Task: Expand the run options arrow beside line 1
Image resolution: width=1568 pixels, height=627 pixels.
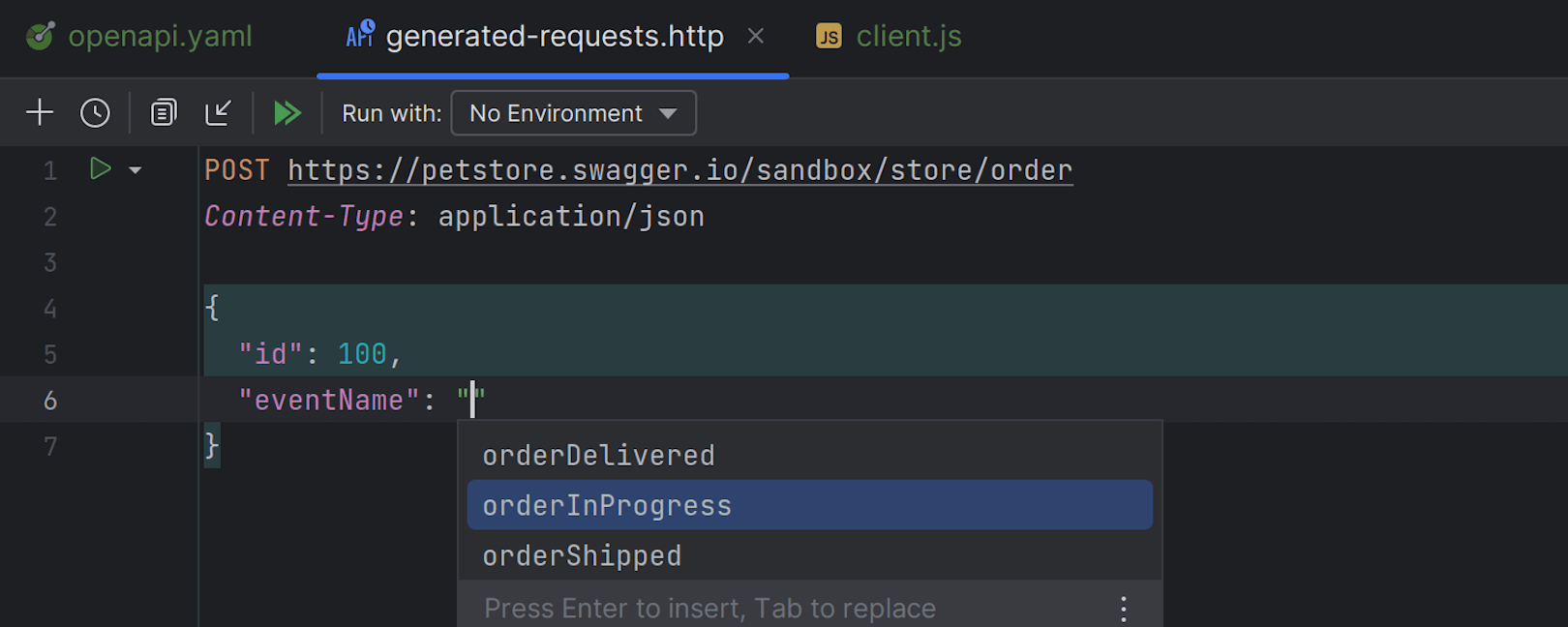Action: pos(135,169)
